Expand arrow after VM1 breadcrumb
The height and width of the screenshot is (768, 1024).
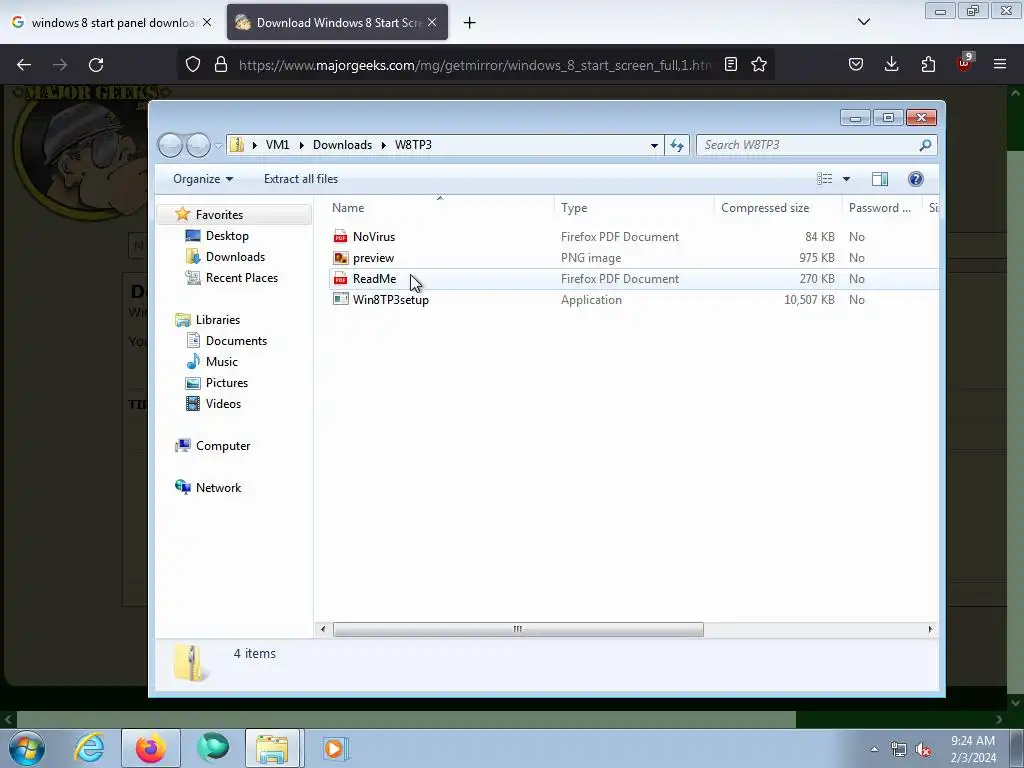tap(302, 145)
